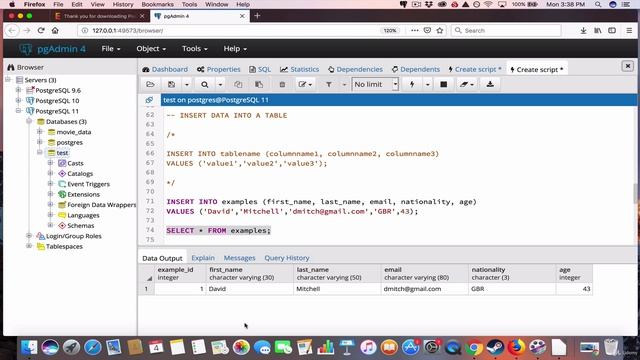640x360 pixels.
Task: Click the Save File toolbar icon
Action: (x=171, y=84)
